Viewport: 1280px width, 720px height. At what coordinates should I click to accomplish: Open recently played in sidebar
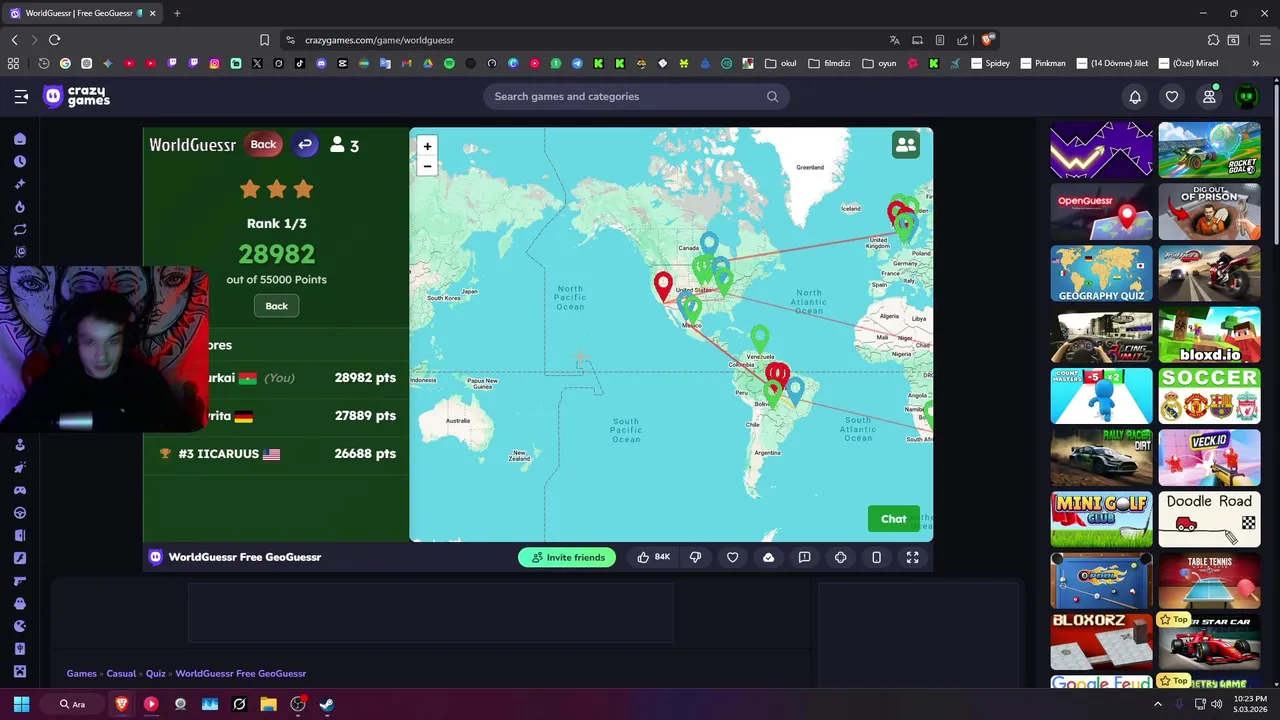(20, 161)
